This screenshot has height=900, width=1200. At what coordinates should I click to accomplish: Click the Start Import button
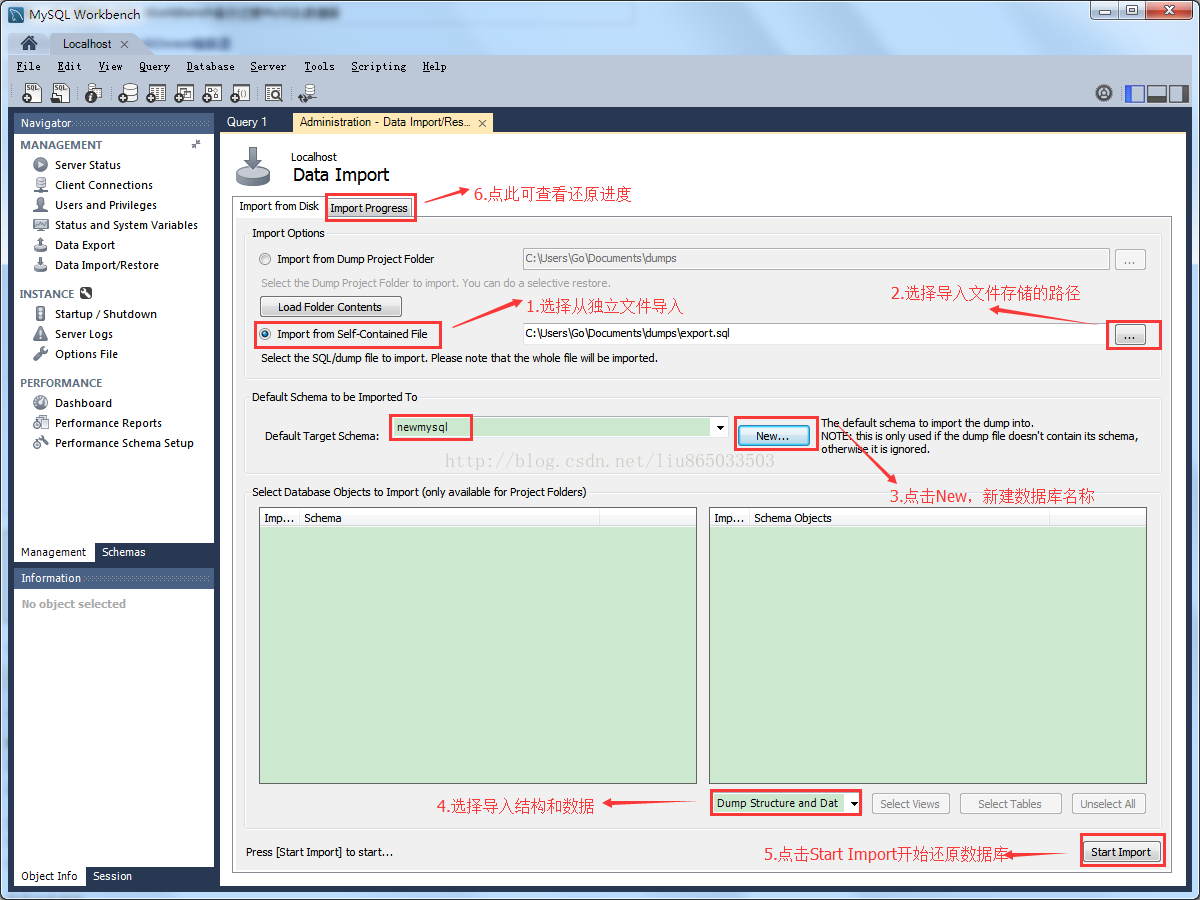1121,852
